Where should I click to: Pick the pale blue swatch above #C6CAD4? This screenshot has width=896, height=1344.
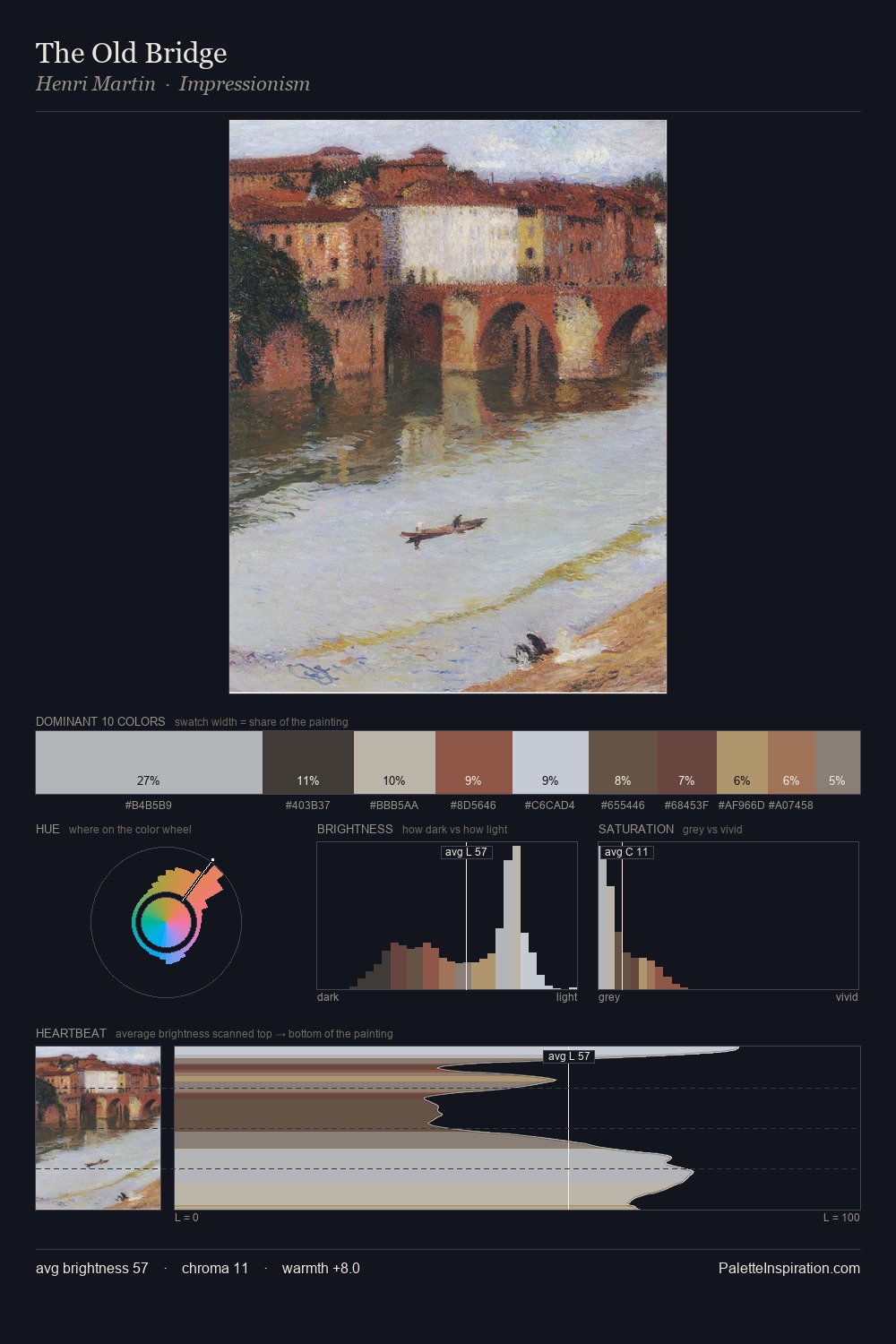coord(550,762)
